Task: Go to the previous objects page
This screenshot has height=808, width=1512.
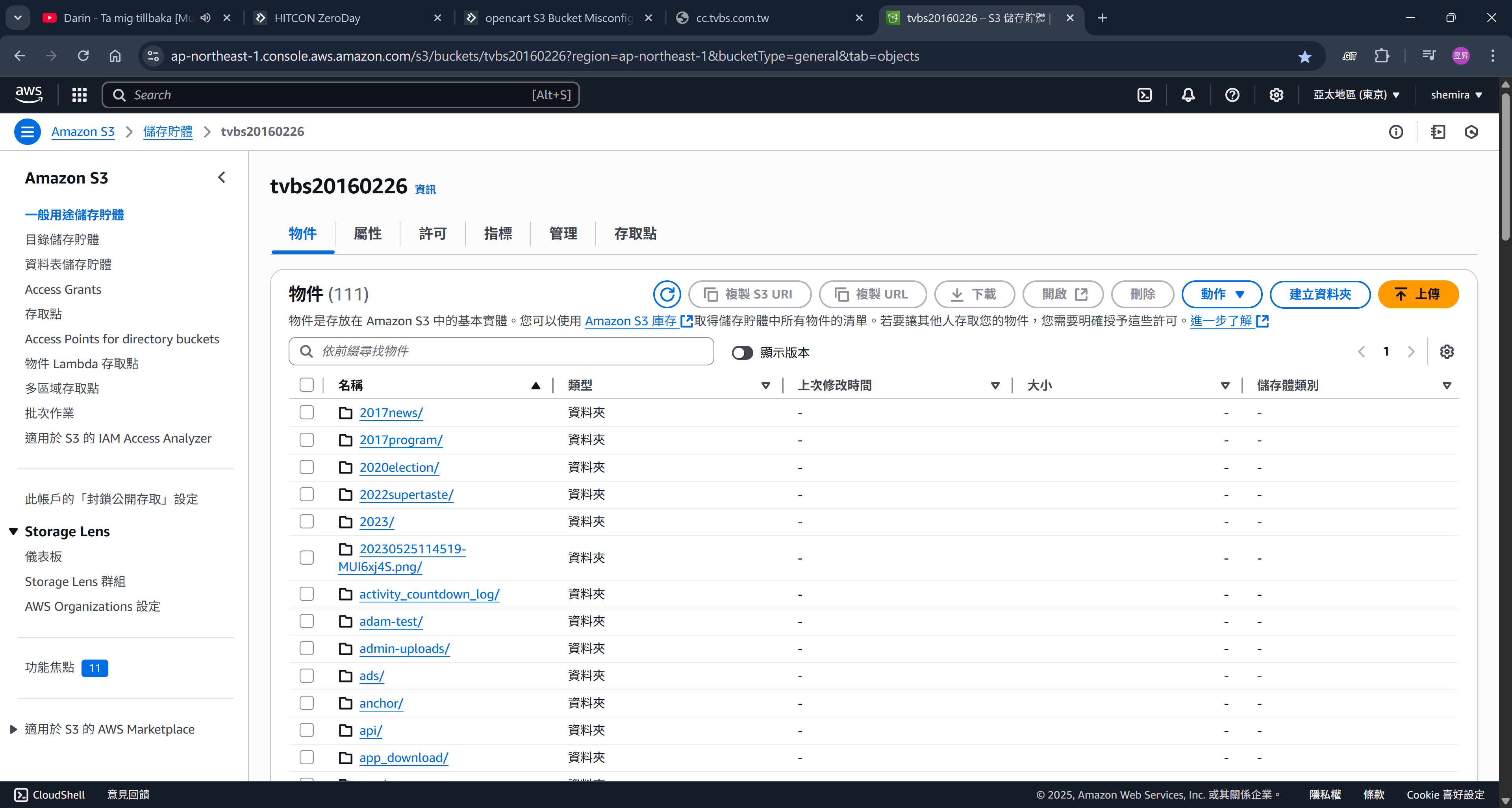Action: [x=1361, y=352]
